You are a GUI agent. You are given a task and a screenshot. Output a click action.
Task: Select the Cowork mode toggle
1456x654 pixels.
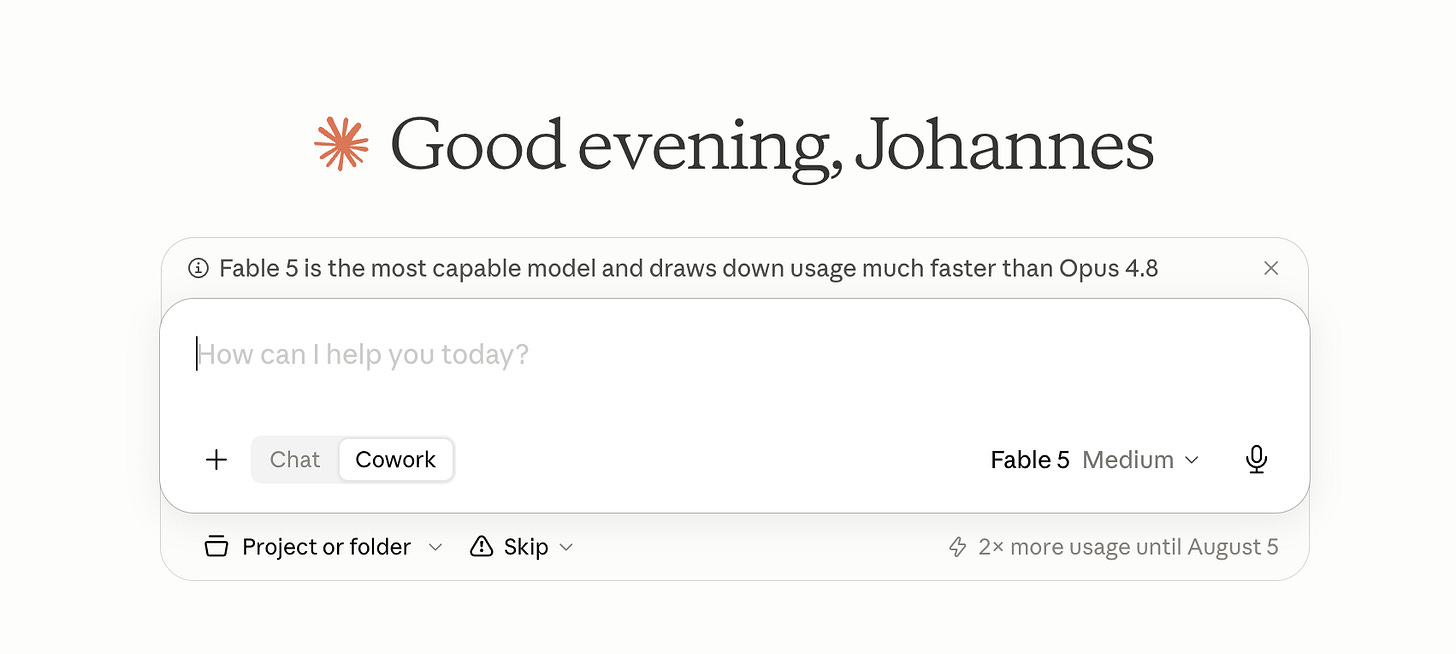396,460
